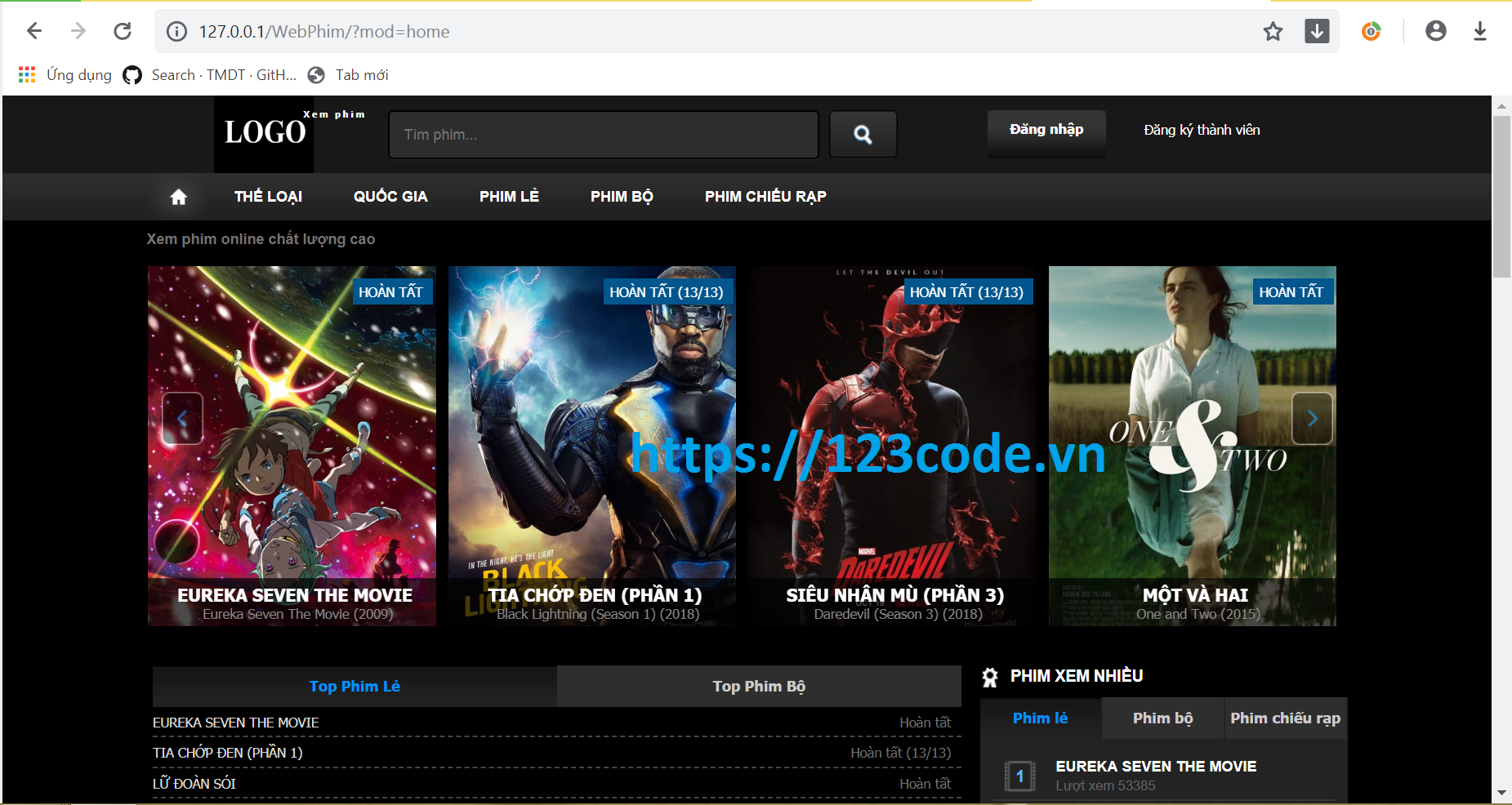The width and height of the screenshot is (1512, 805).
Task: Go back a slide with the left arrow
Action: click(x=182, y=418)
